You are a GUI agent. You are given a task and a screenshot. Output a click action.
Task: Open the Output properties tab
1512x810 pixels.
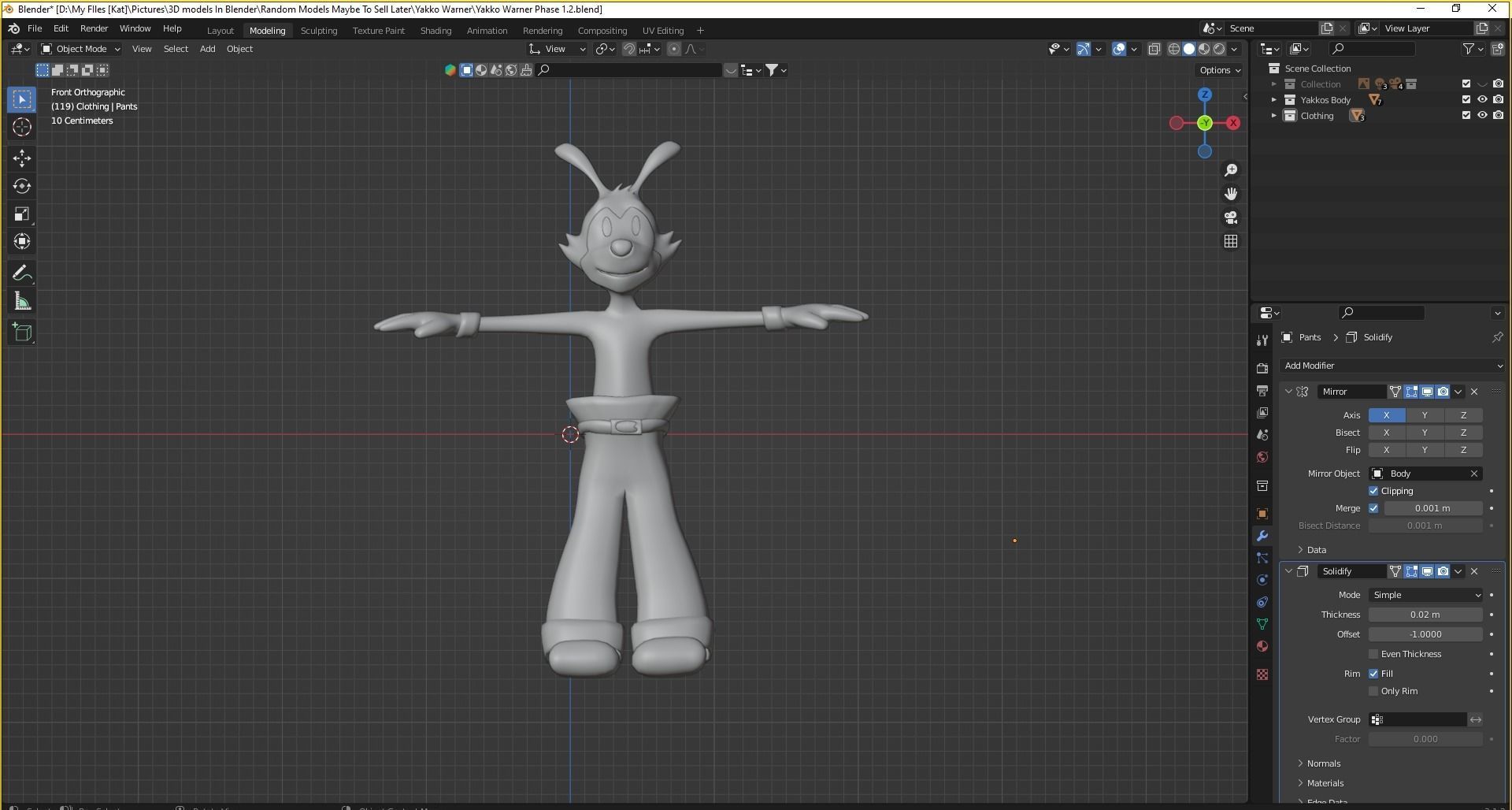pos(1262,391)
